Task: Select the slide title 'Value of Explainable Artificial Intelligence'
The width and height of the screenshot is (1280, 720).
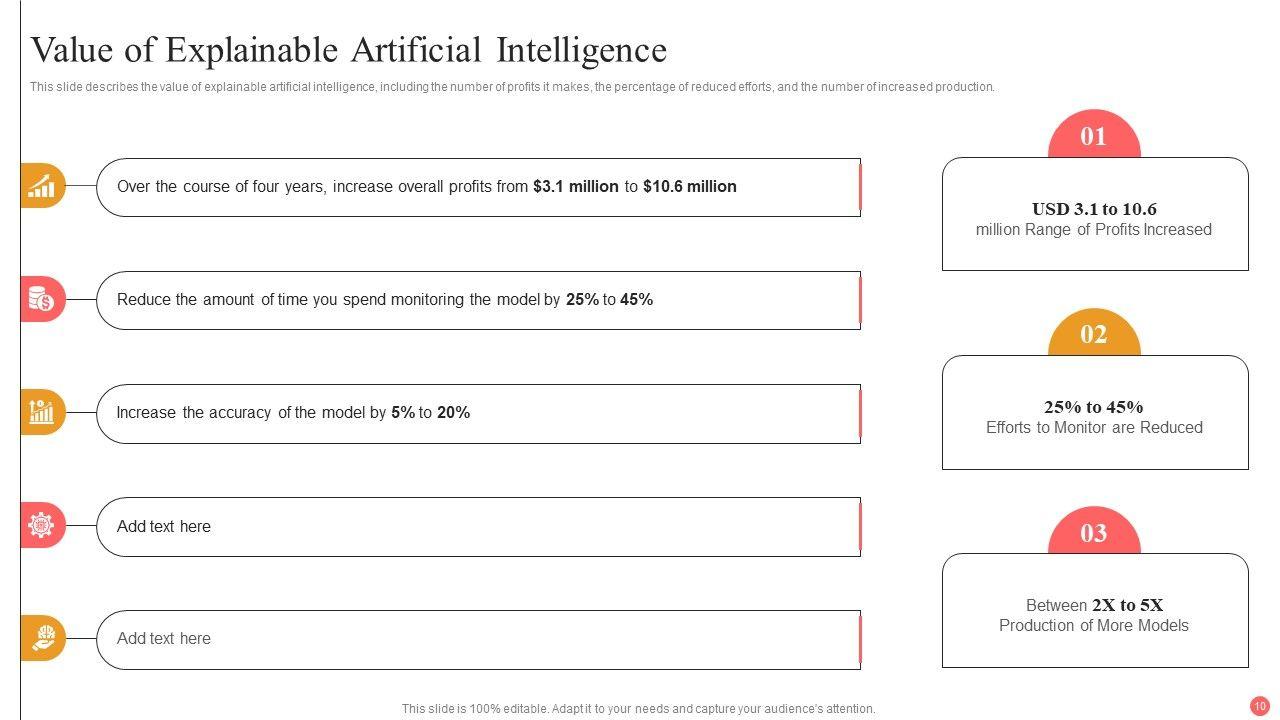Action: (x=349, y=50)
